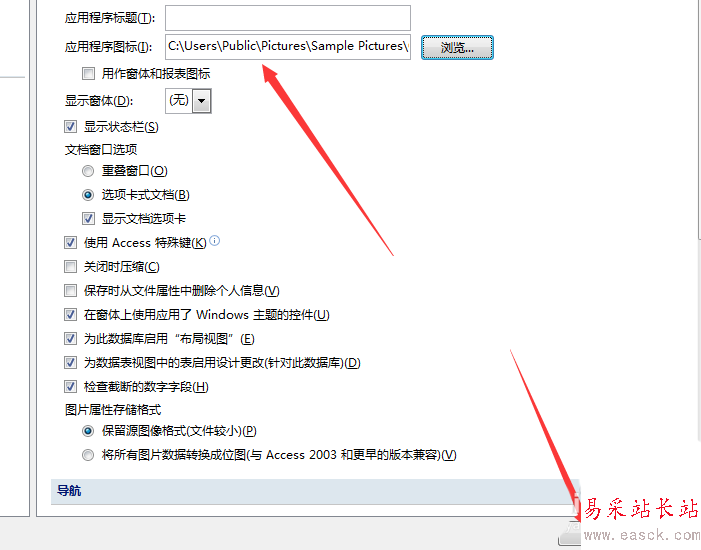Click the info icon beside Access 特殊键
701x550 pixels.
pyautogui.click(x=215, y=241)
